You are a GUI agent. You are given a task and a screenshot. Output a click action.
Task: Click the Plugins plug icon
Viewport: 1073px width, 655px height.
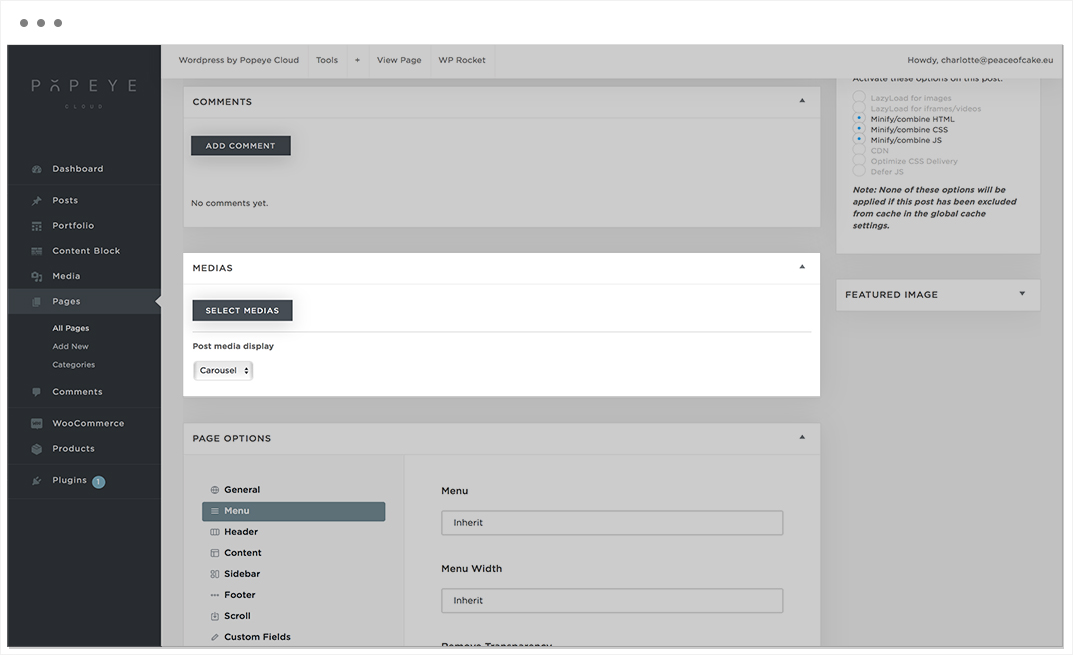coord(37,480)
